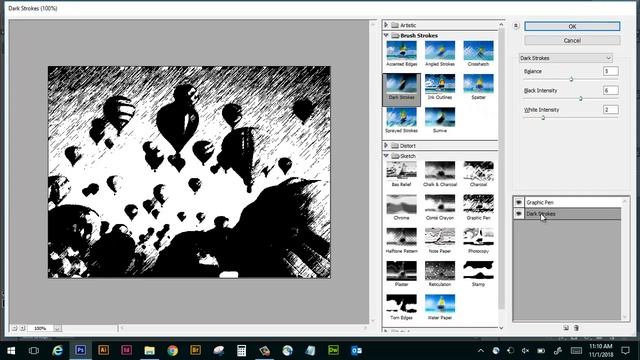Select the Graphic Pen filter thumbnail
Viewport: 640px width, 360px height.
coord(478,207)
